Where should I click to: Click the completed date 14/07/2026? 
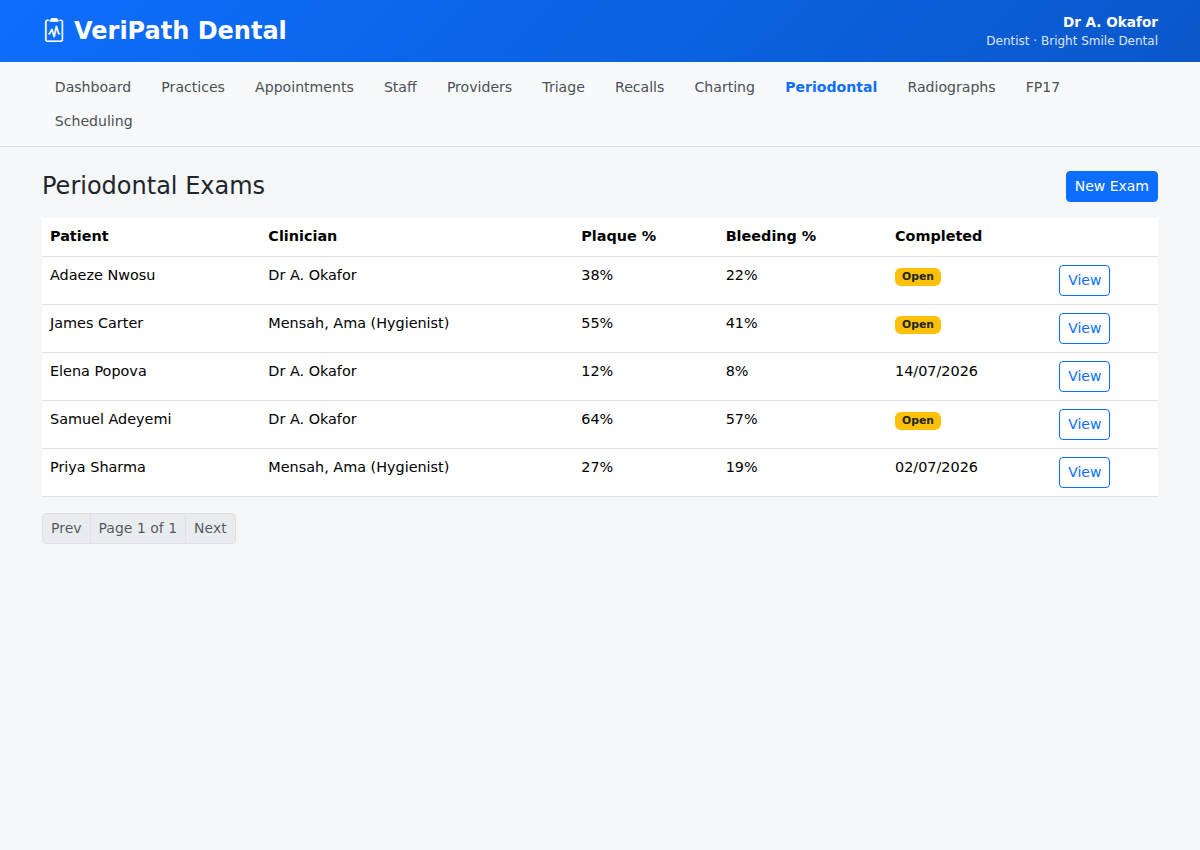936,371
